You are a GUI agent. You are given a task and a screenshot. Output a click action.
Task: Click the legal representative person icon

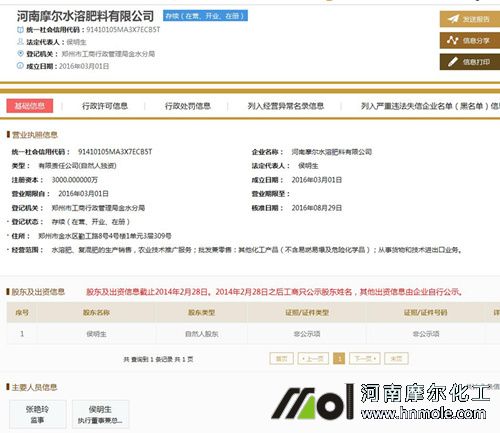click(x=20, y=42)
